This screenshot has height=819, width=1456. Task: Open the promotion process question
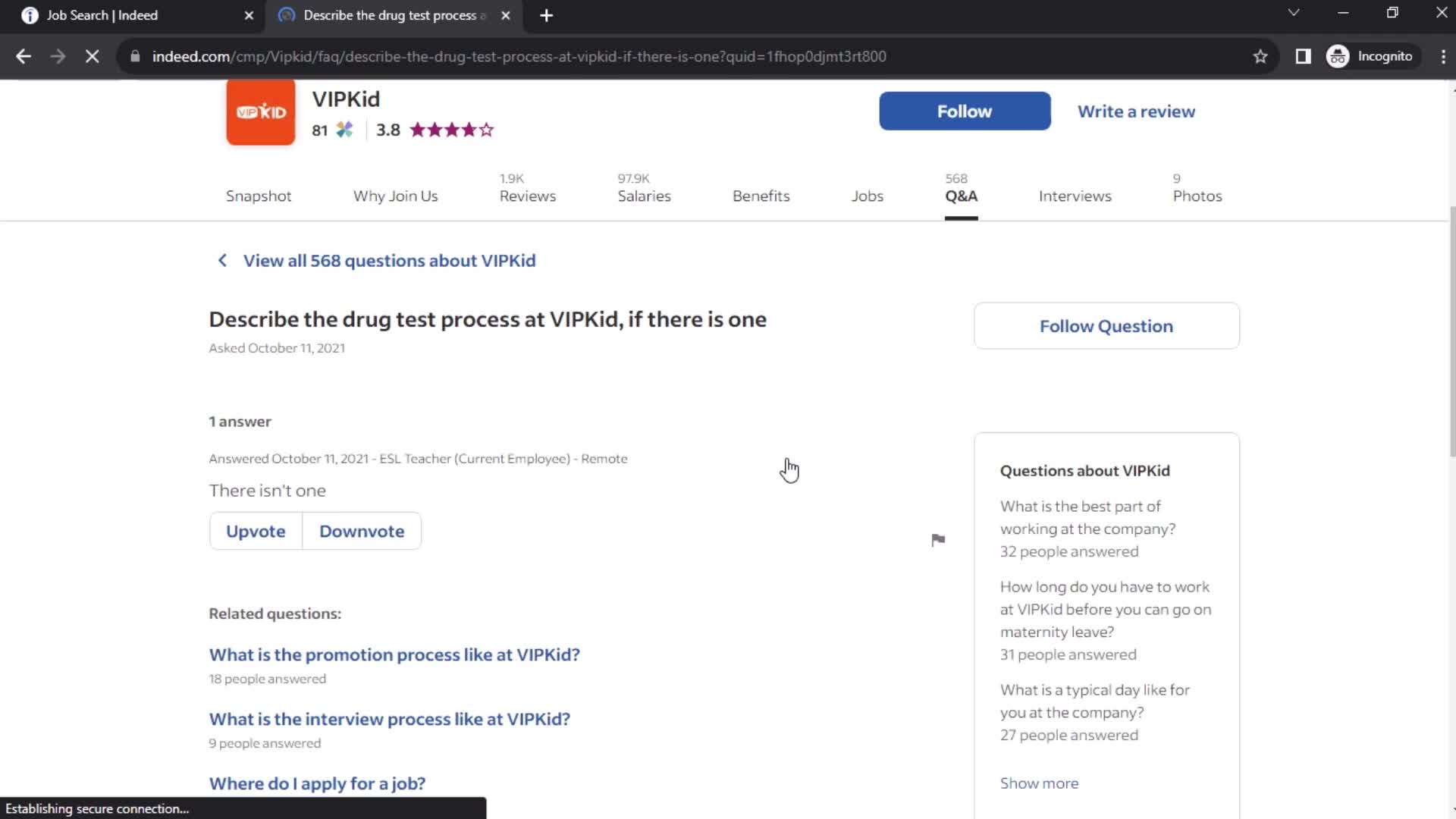394,654
